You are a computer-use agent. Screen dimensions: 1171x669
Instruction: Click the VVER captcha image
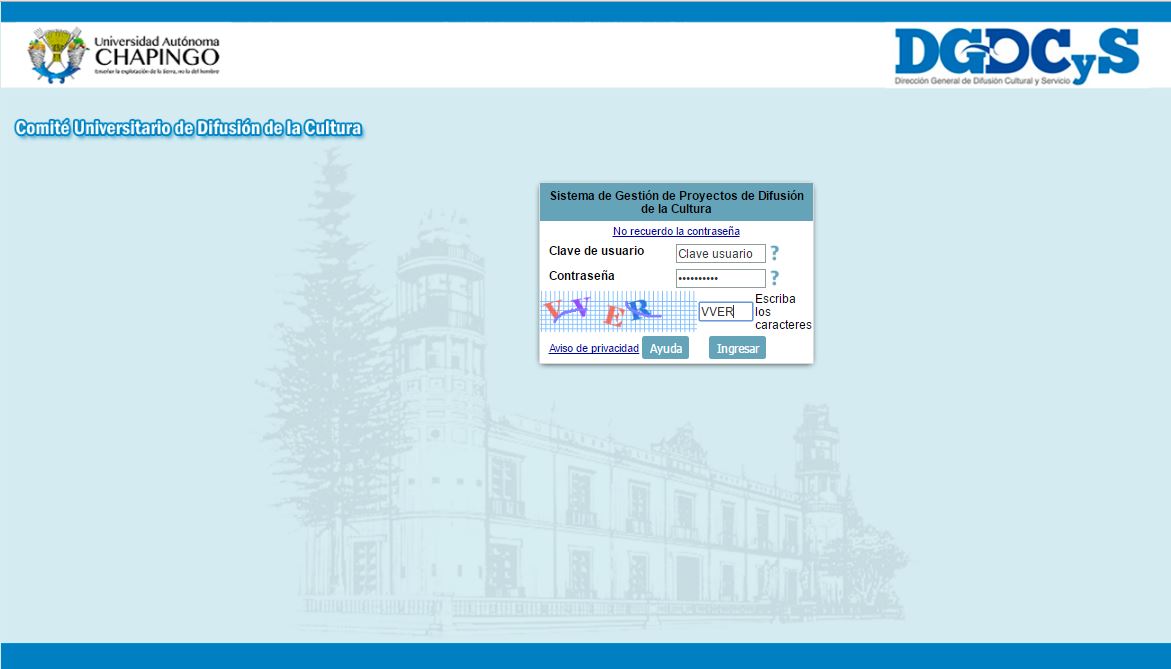(617, 311)
